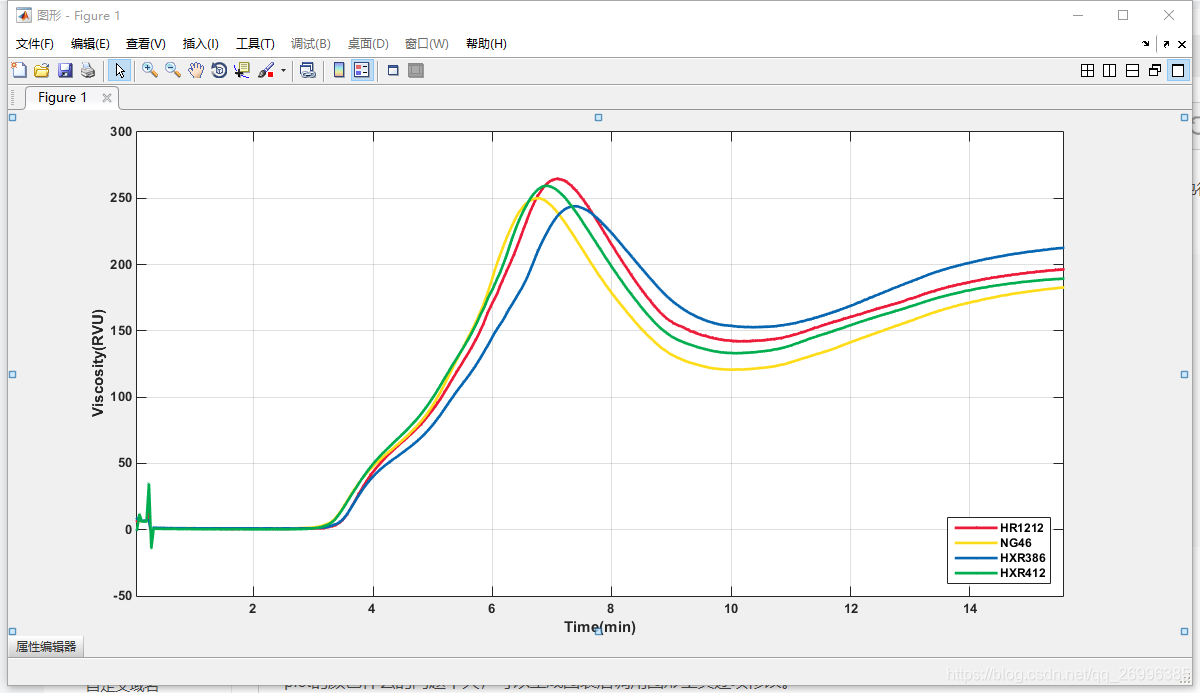
Task: Click the Show Plot Tools icon
Action: pyautogui.click(x=416, y=70)
